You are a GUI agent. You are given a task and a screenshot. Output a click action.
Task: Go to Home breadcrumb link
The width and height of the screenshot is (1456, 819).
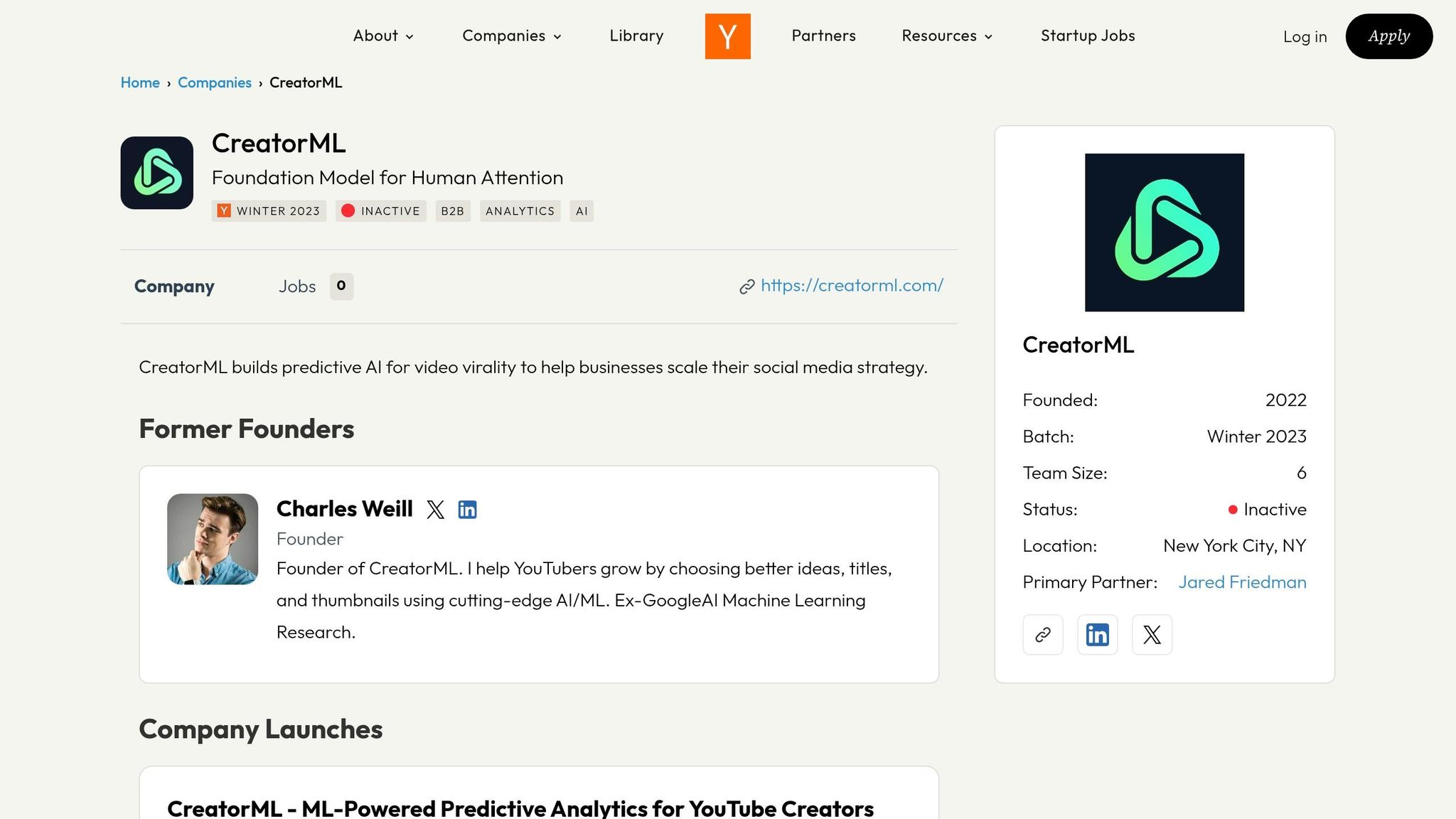(x=140, y=82)
